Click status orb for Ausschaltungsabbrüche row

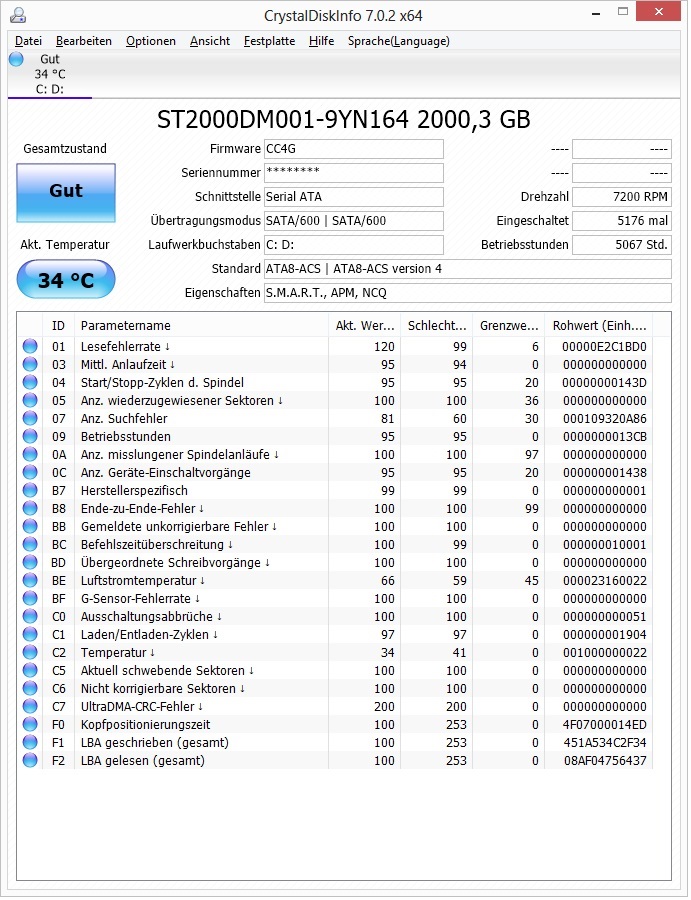point(30,616)
